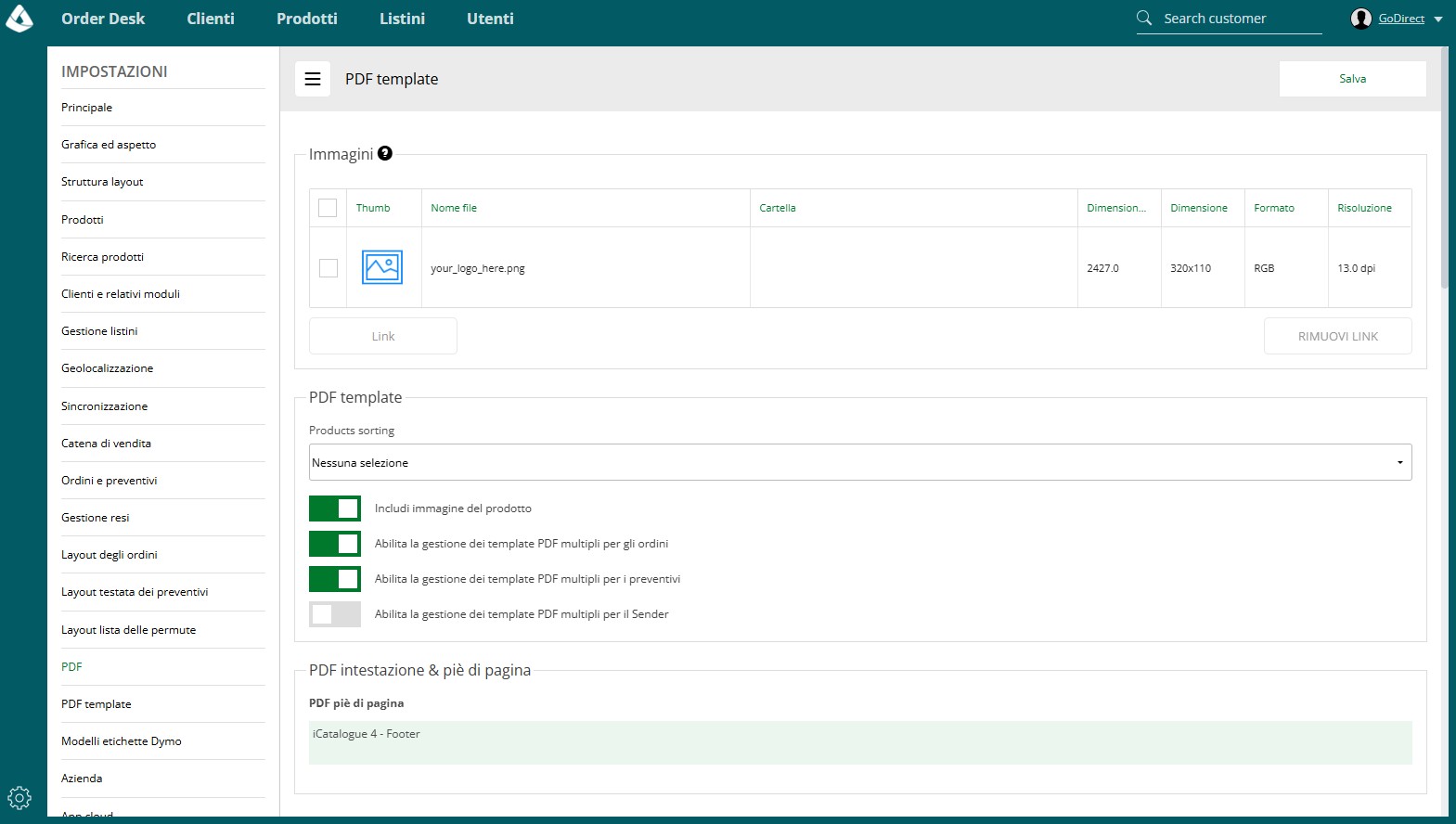Screen dimensions: 1456x824
Task: Go to the Clienti tab
Action: click(211, 19)
